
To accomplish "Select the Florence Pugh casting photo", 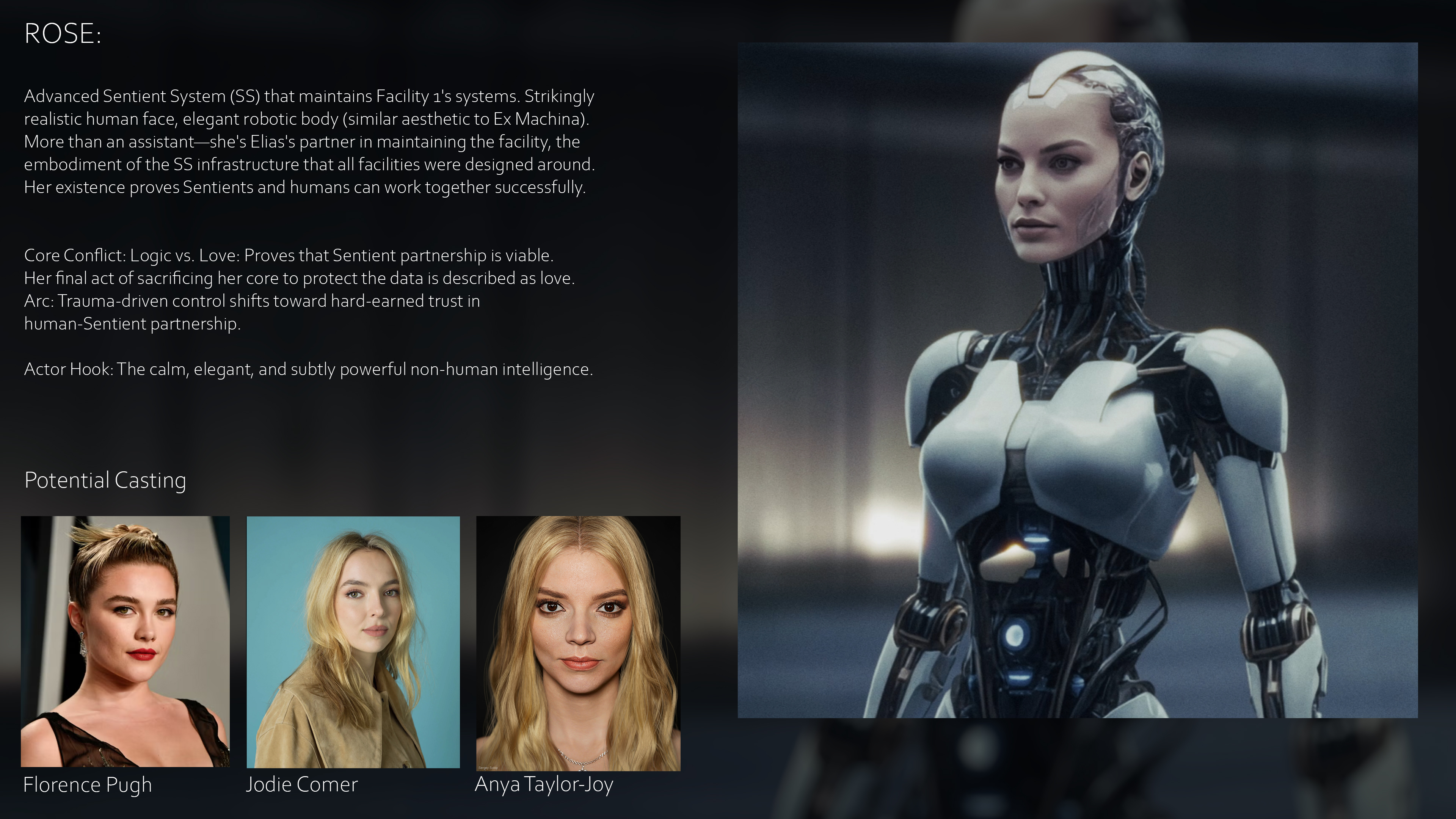I will tap(125, 641).
